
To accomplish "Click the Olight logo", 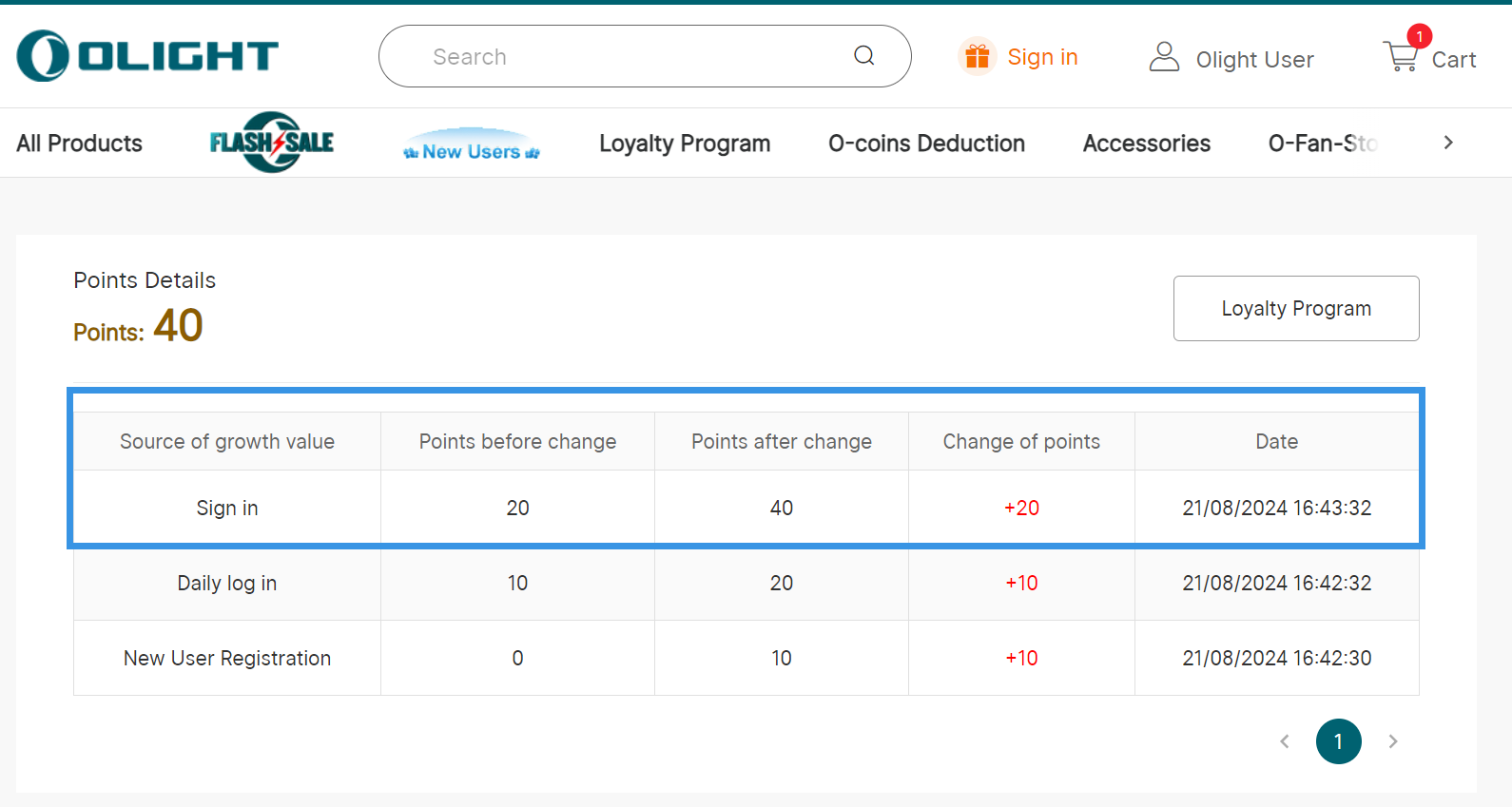I will (x=147, y=56).
